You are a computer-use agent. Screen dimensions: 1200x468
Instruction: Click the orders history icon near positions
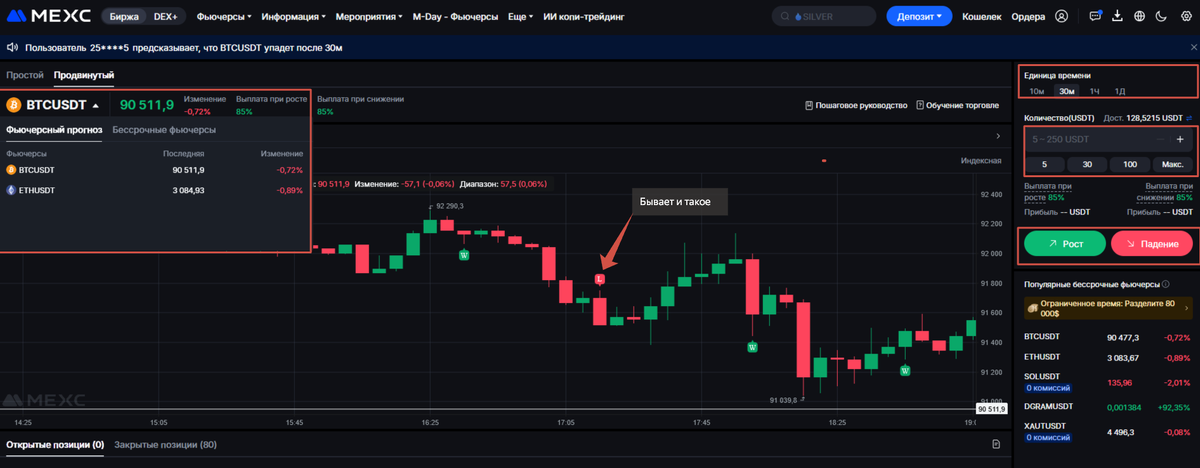996,444
